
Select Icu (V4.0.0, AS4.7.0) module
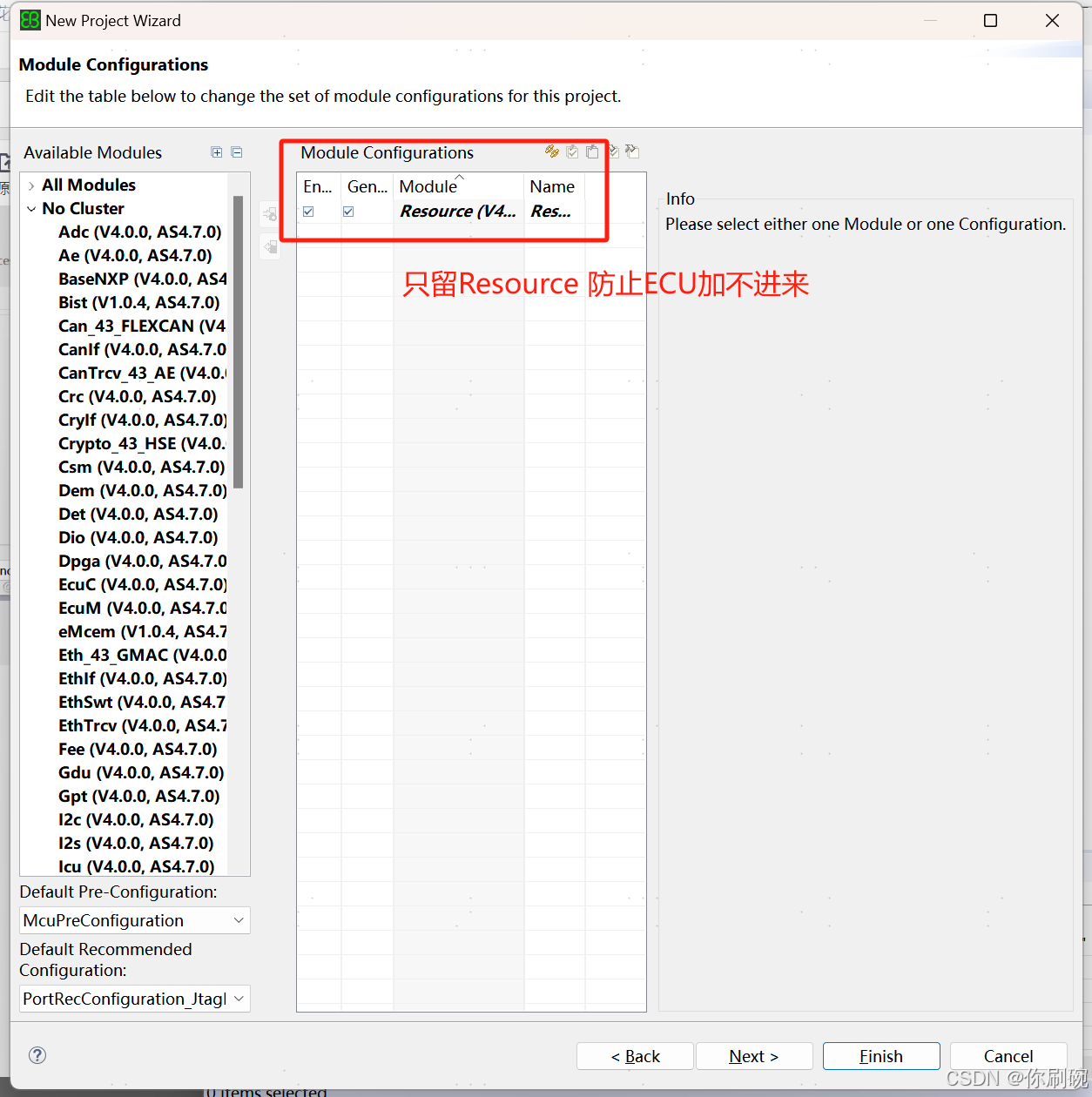tap(137, 866)
